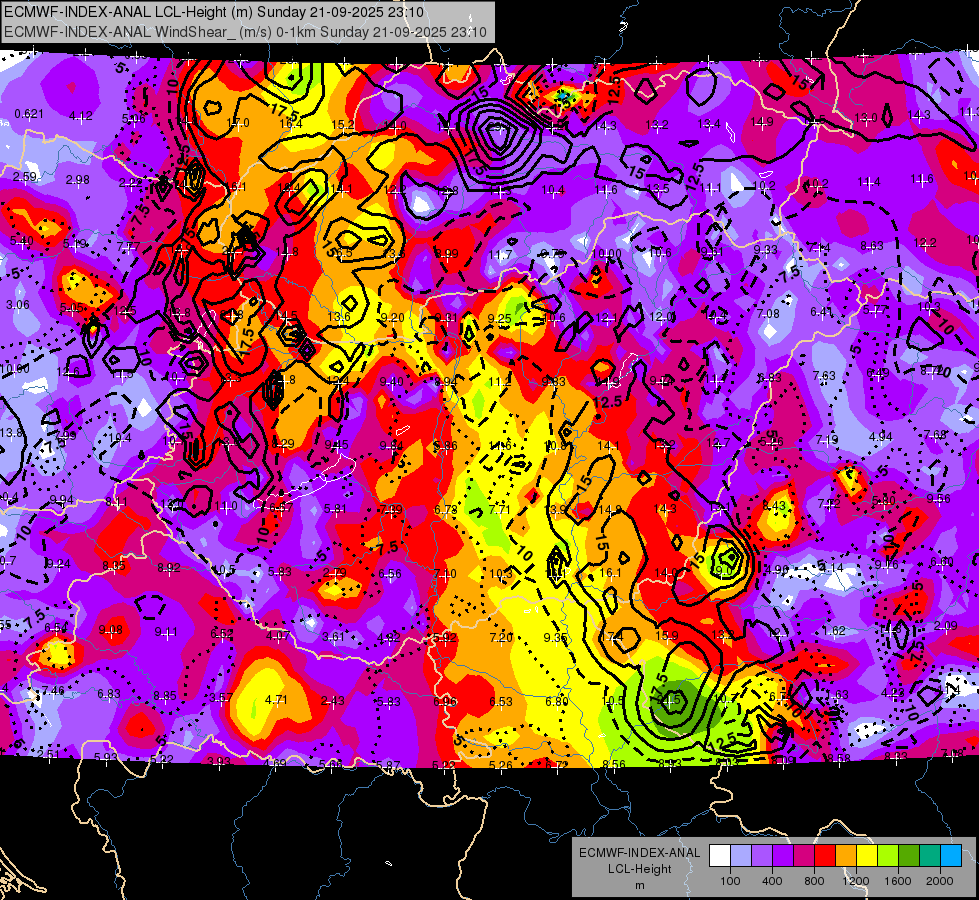Click the grid value 8.92
This screenshot has height=900, width=979.
coord(169,568)
